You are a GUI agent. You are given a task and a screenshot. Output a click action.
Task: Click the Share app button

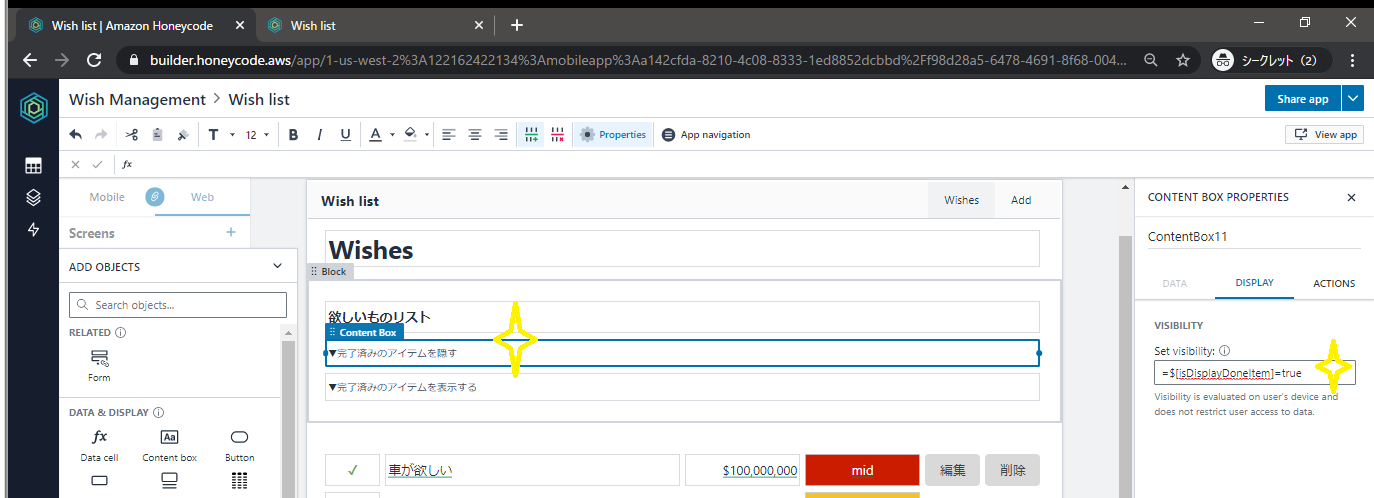1303,98
